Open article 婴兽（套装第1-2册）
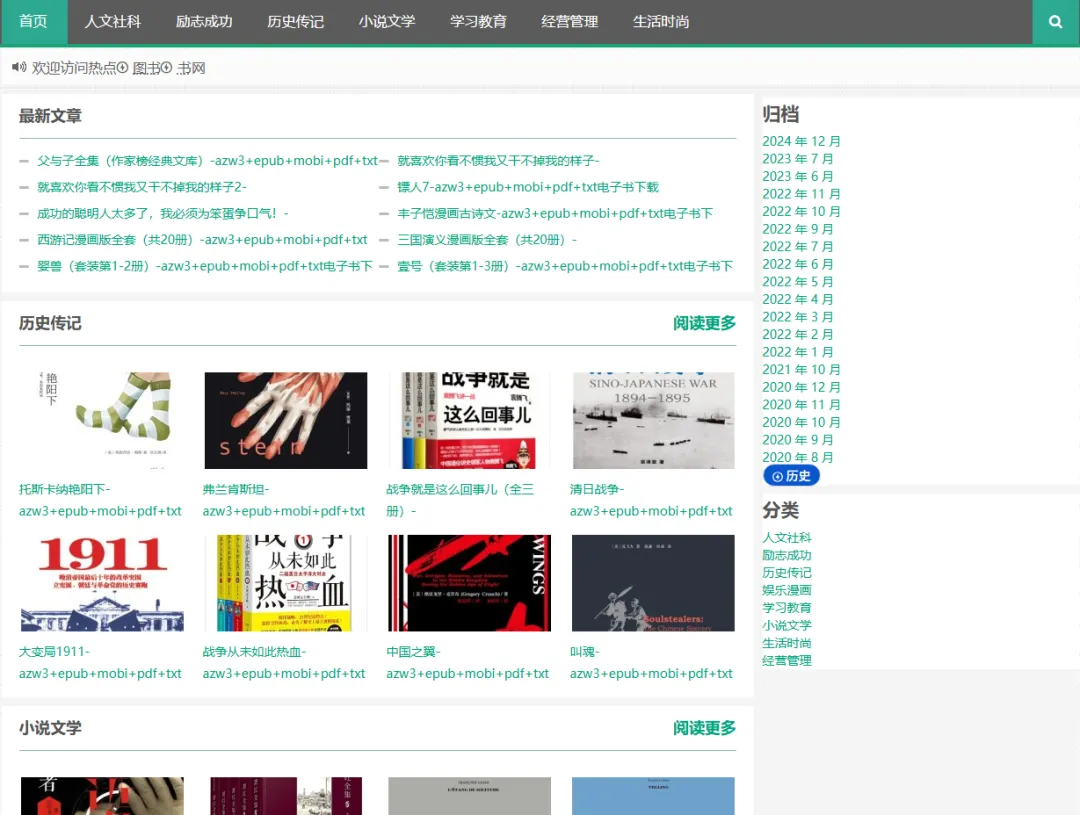Image resolution: width=1080 pixels, height=815 pixels. [x=205, y=265]
